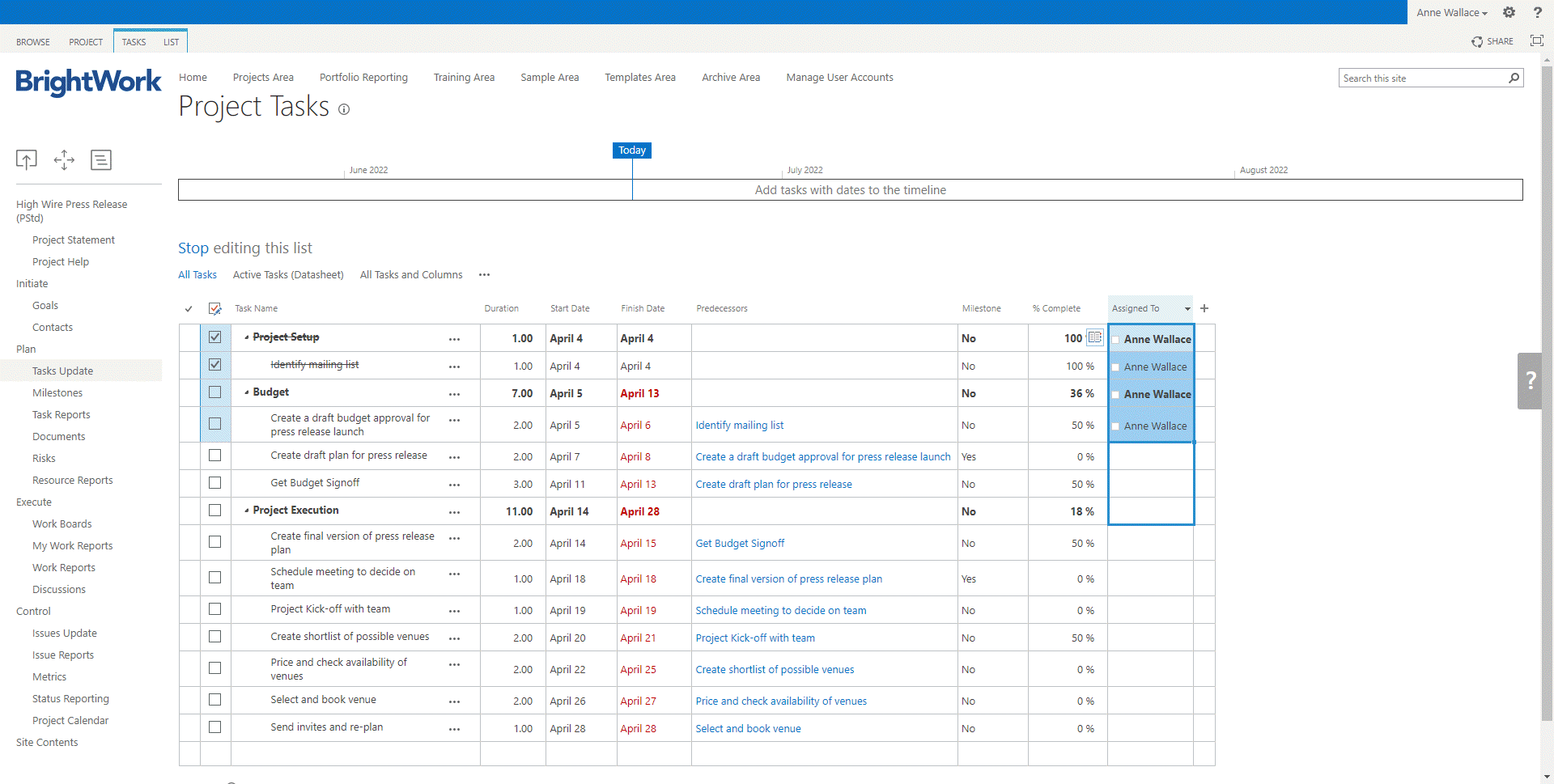Click the Help question mark icon

1538,12
